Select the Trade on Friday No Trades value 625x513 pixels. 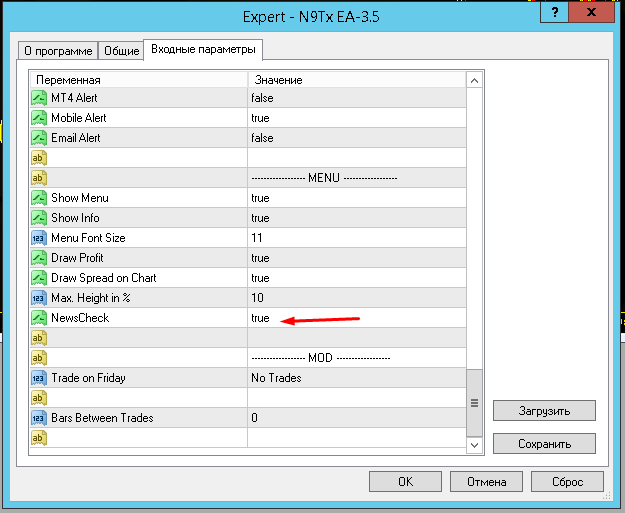[x=276, y=378]
